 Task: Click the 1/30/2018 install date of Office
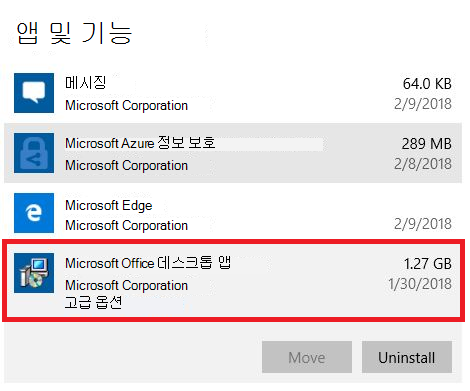[420, 284]
